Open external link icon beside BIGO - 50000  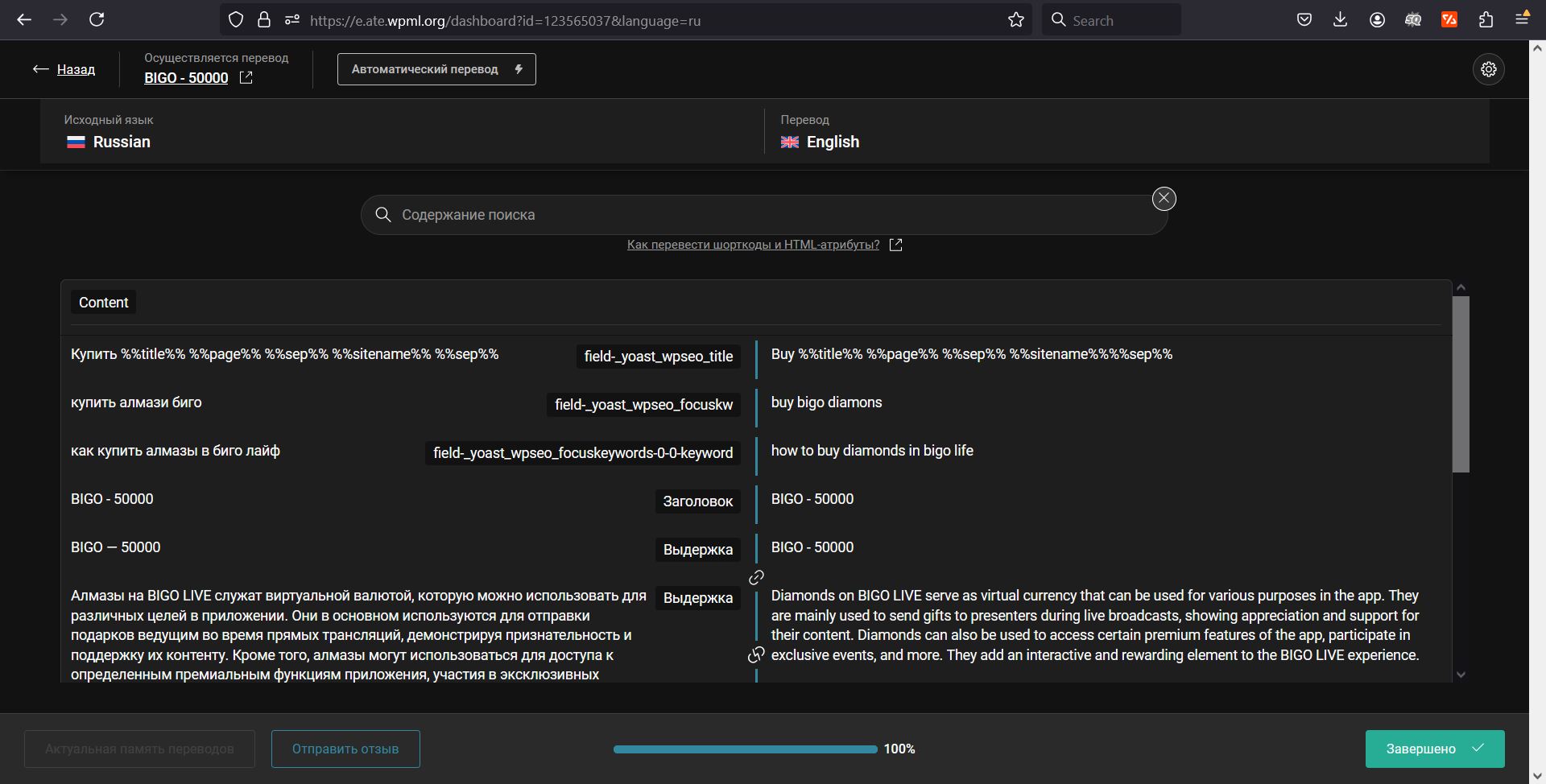tap(246, 77)
